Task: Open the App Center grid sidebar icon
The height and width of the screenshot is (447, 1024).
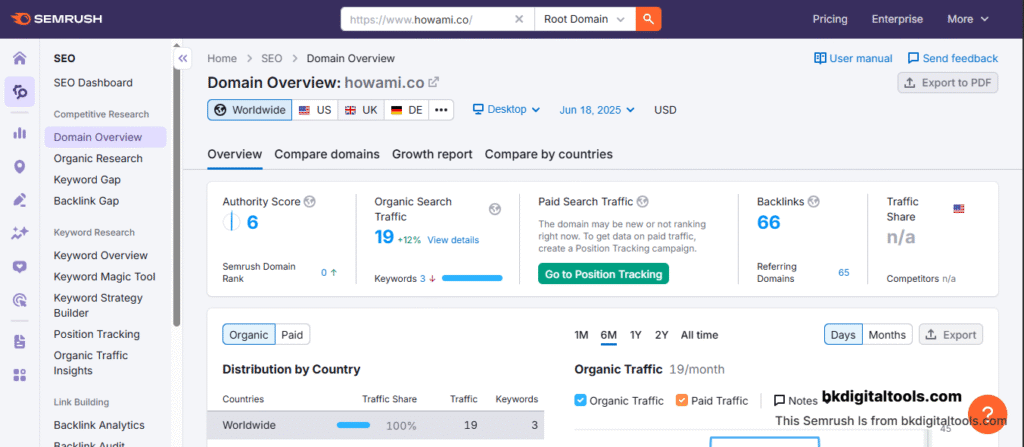Action: tap(20, 374)
